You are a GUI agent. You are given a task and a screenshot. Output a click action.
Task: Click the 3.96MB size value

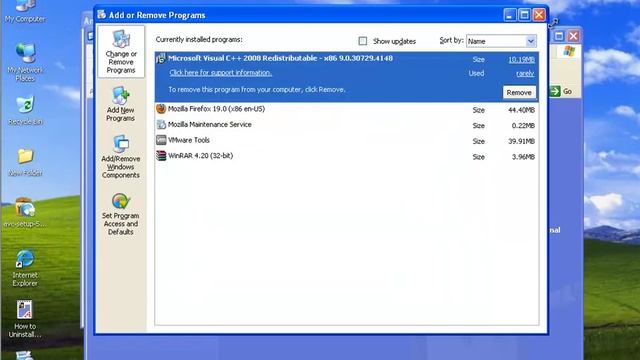click(523, 157)
